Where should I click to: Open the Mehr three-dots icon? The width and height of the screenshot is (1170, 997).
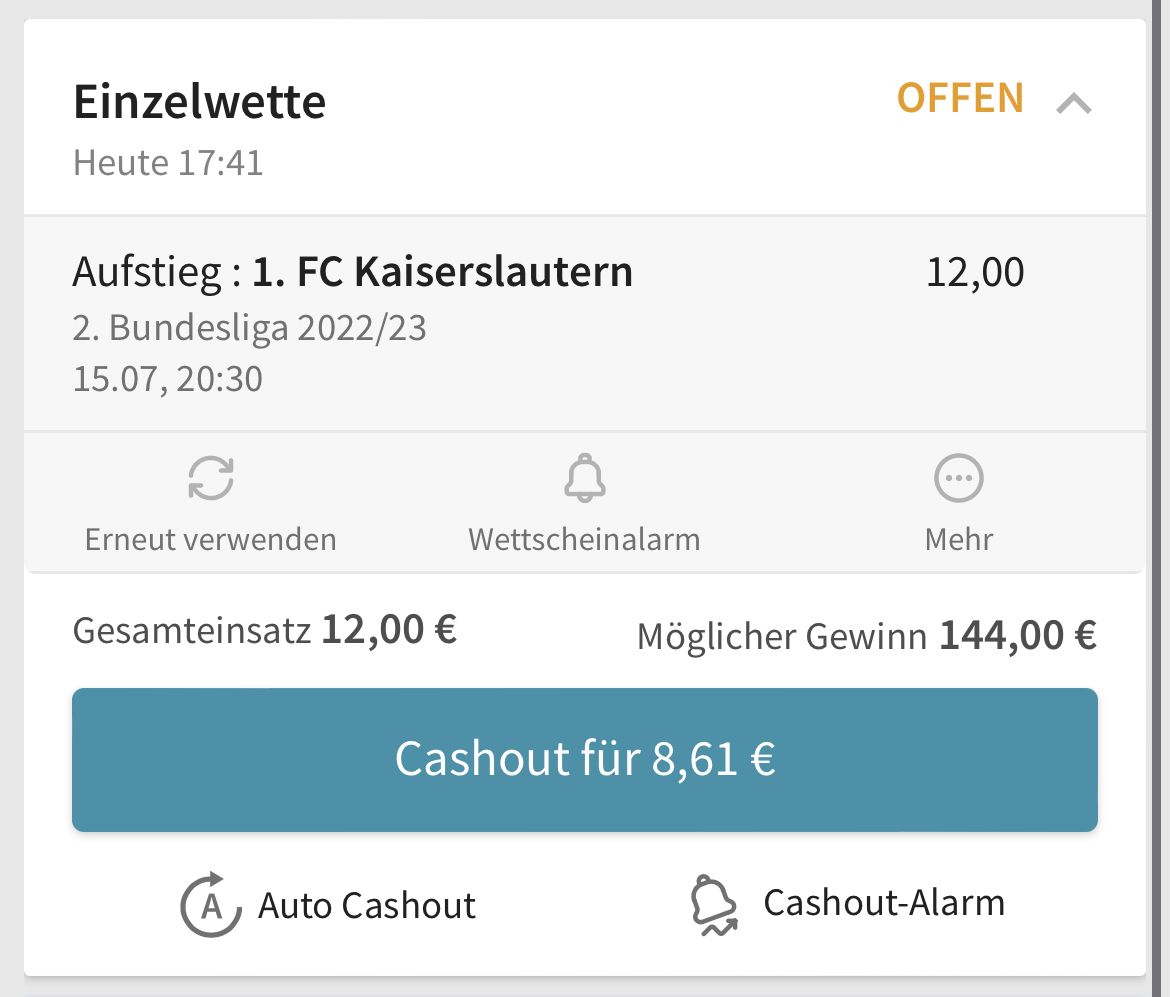[x=959, y=478]
